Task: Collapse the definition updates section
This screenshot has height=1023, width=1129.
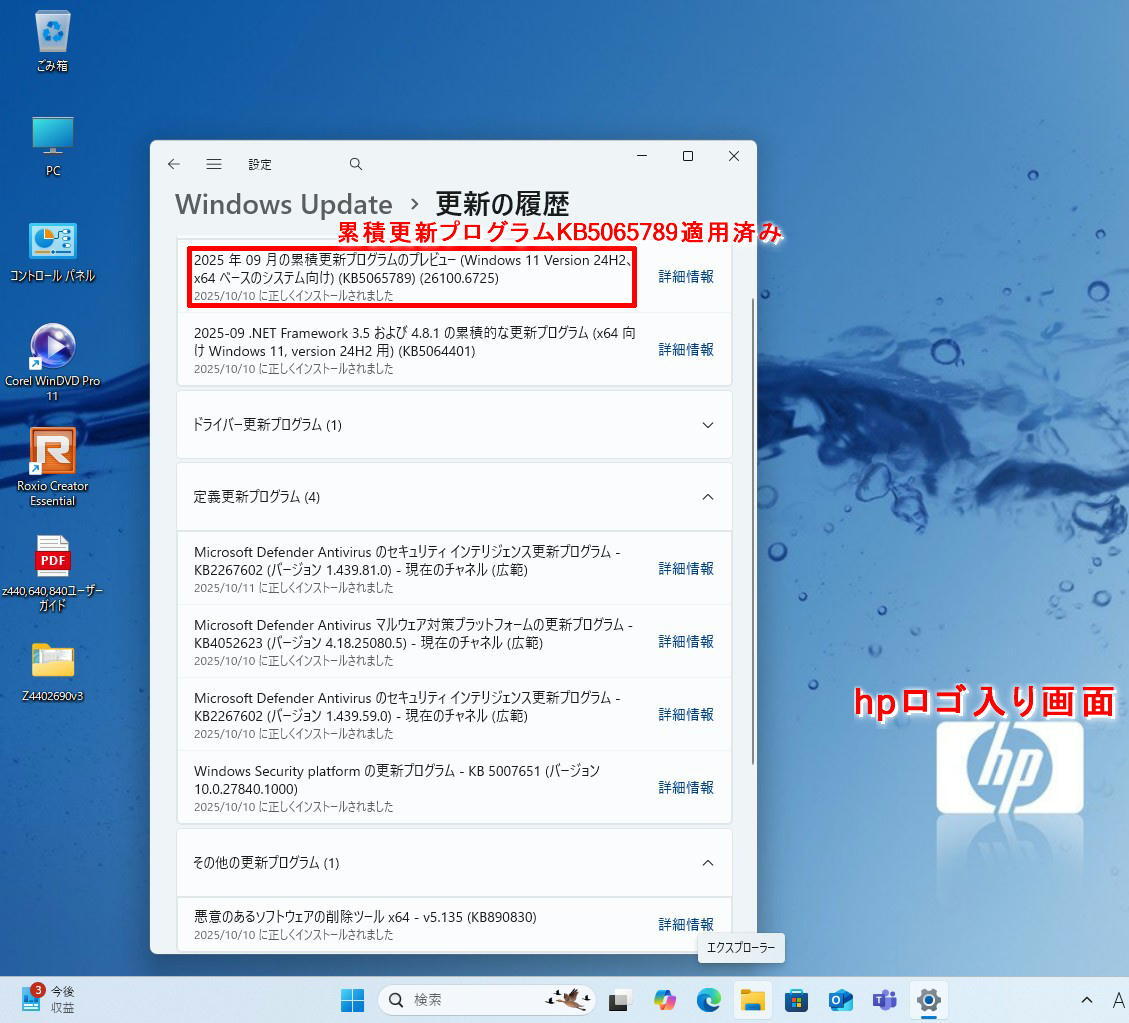Action: [x=708, y=497]
